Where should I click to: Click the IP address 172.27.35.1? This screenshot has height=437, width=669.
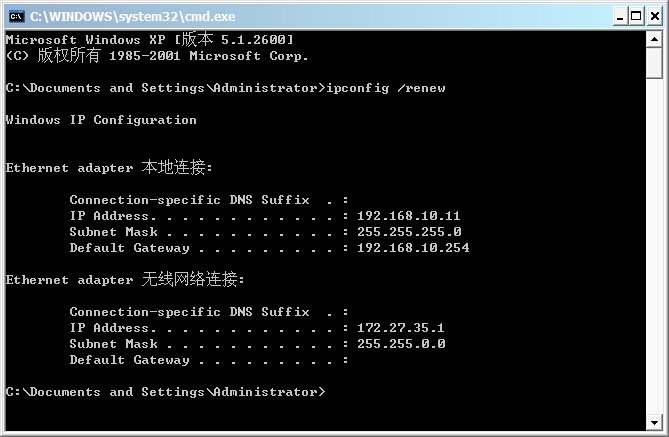tap(400, 328)
